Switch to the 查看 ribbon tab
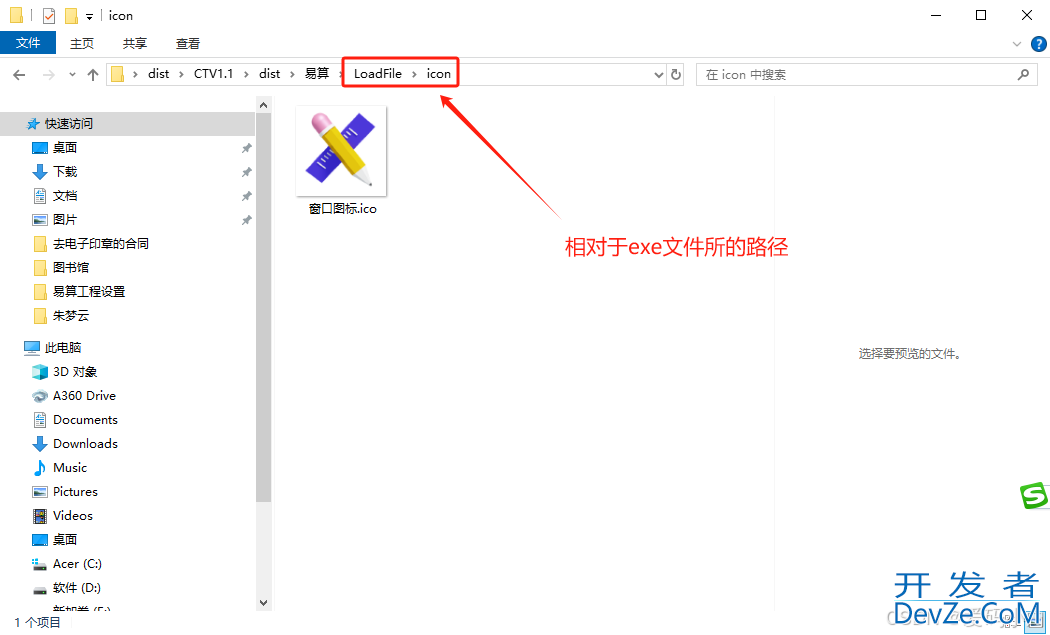Viewport: 1050px width, 635px height. pos(188,44)
